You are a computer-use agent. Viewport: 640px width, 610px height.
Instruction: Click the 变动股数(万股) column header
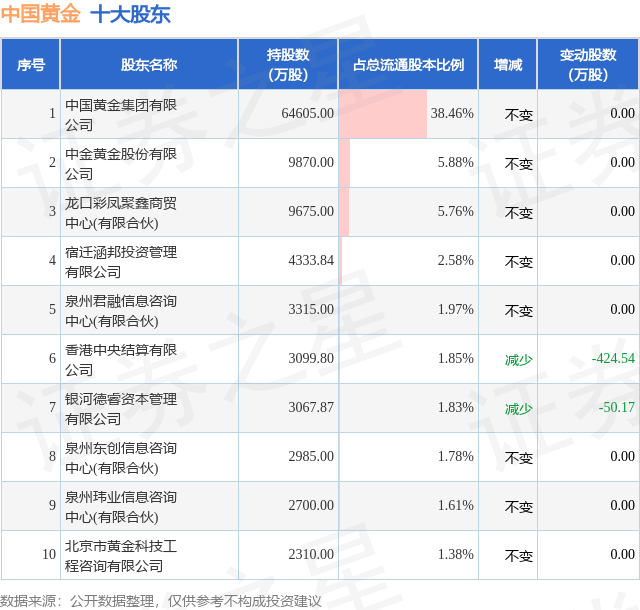pos(588,65)
